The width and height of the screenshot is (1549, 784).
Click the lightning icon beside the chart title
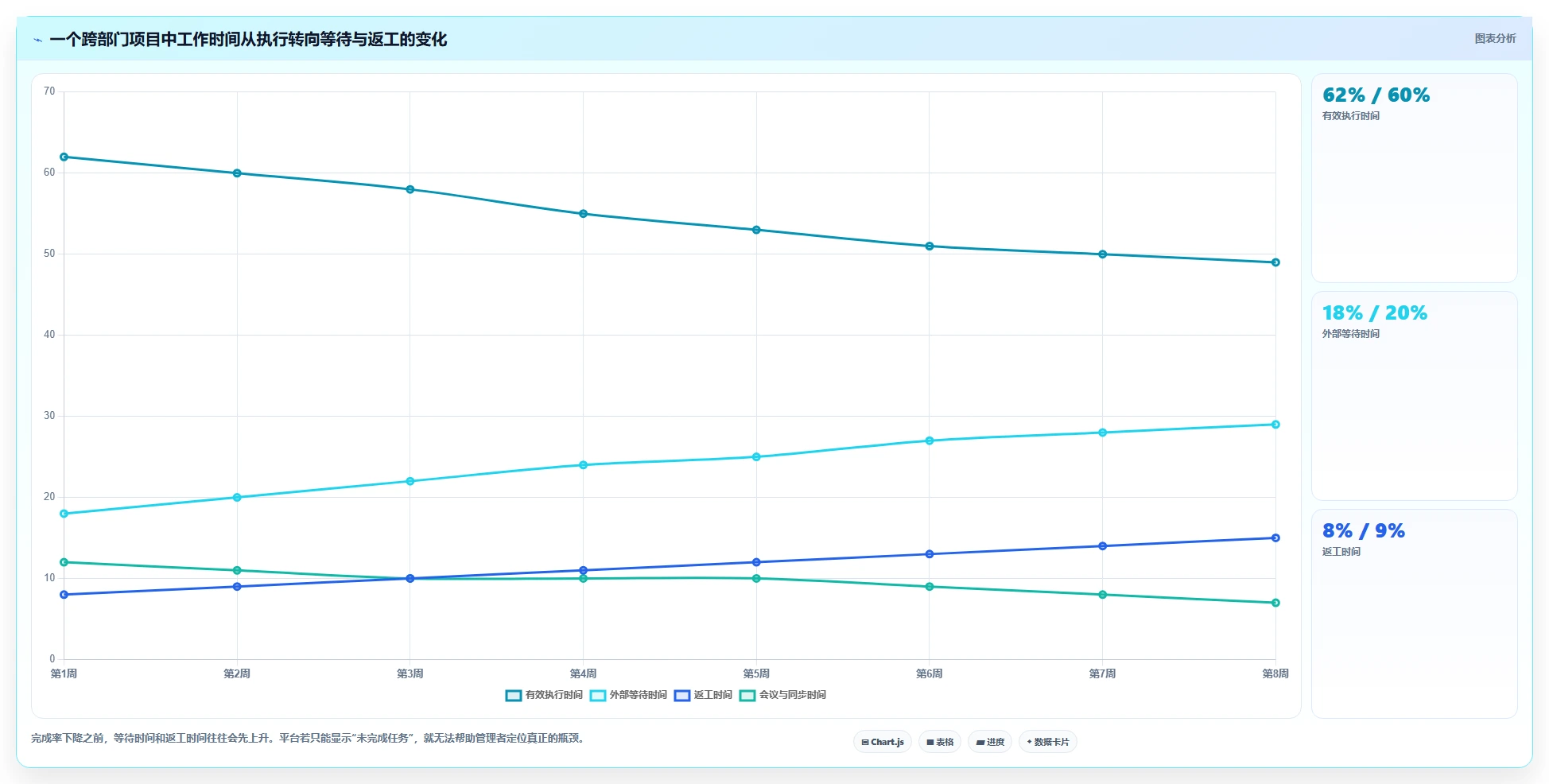(37, 40)
